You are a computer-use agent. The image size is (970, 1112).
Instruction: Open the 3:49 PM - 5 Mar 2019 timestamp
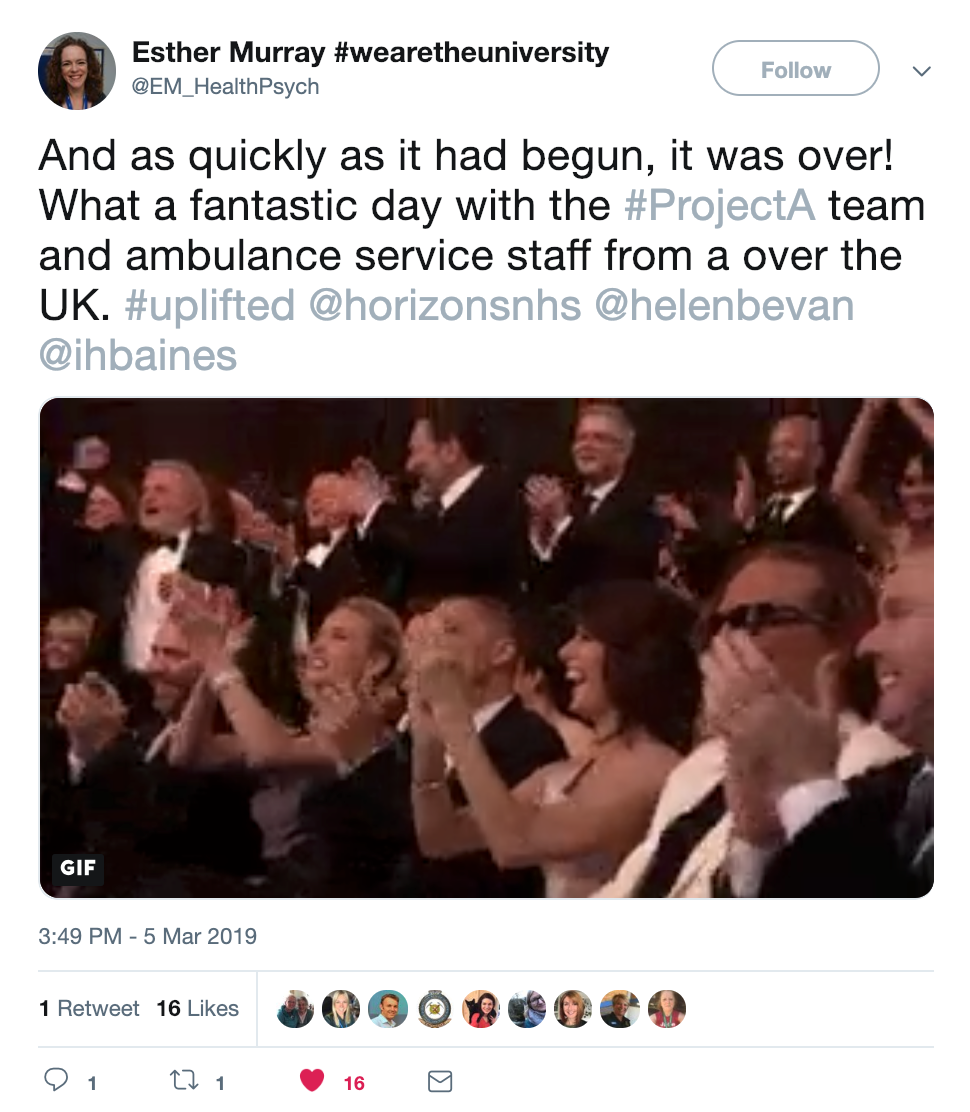147,936
